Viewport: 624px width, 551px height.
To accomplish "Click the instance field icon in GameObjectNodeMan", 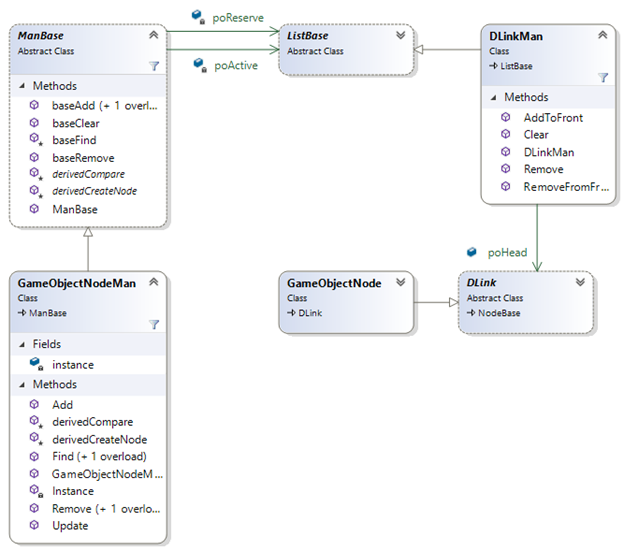I will pos(35,365).
